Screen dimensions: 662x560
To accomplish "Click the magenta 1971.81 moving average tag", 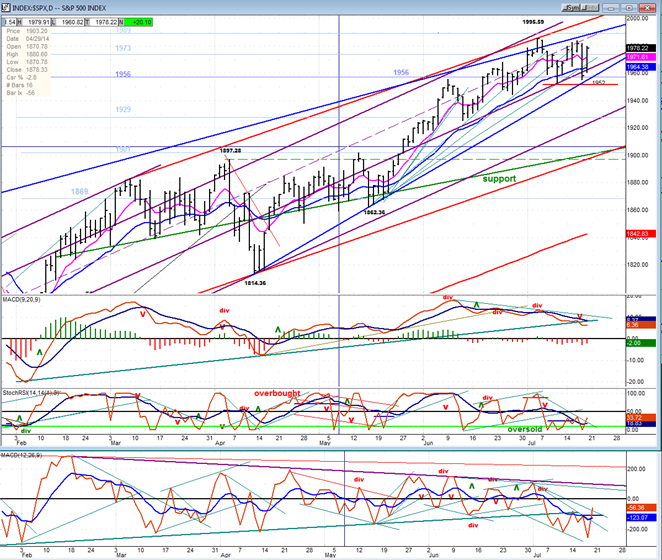I will 640,57.
